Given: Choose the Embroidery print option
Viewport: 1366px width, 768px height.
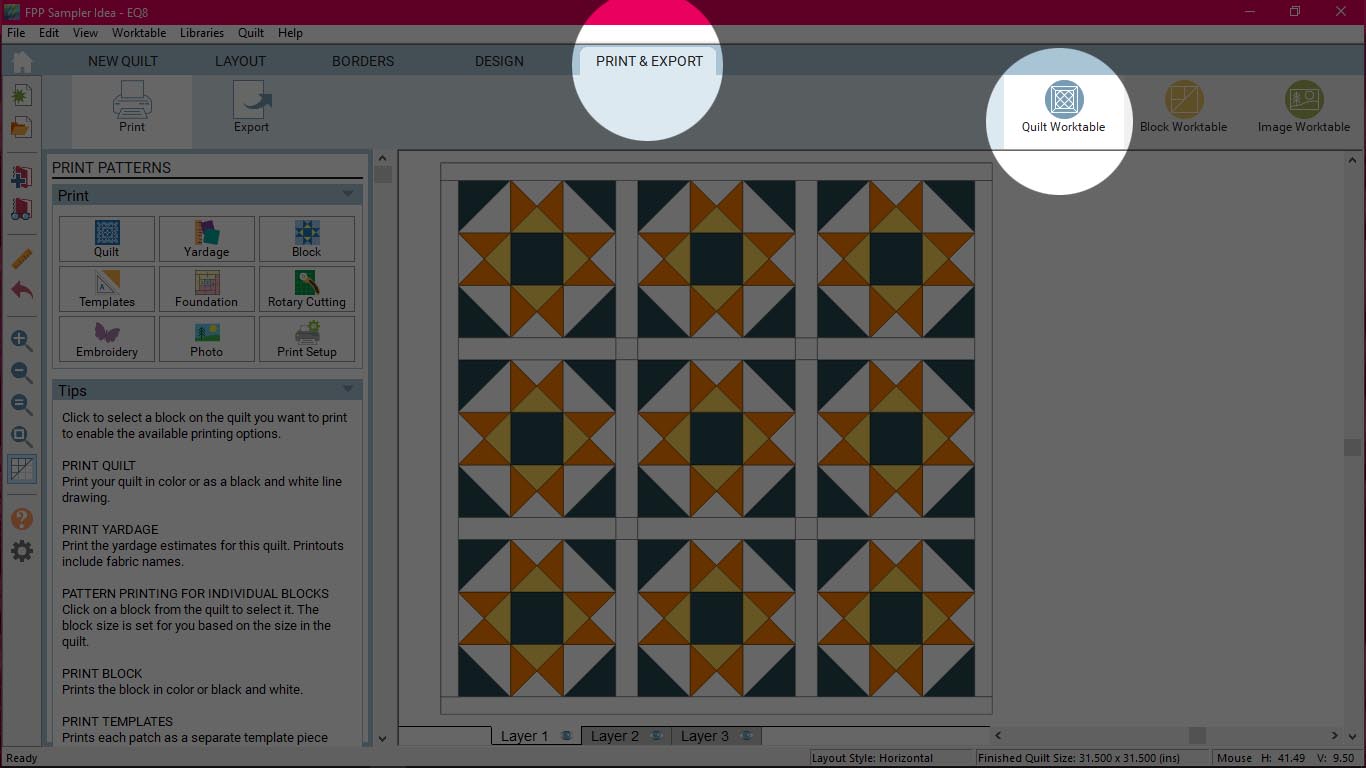Looking at the screenshot, I should point(107,339).
